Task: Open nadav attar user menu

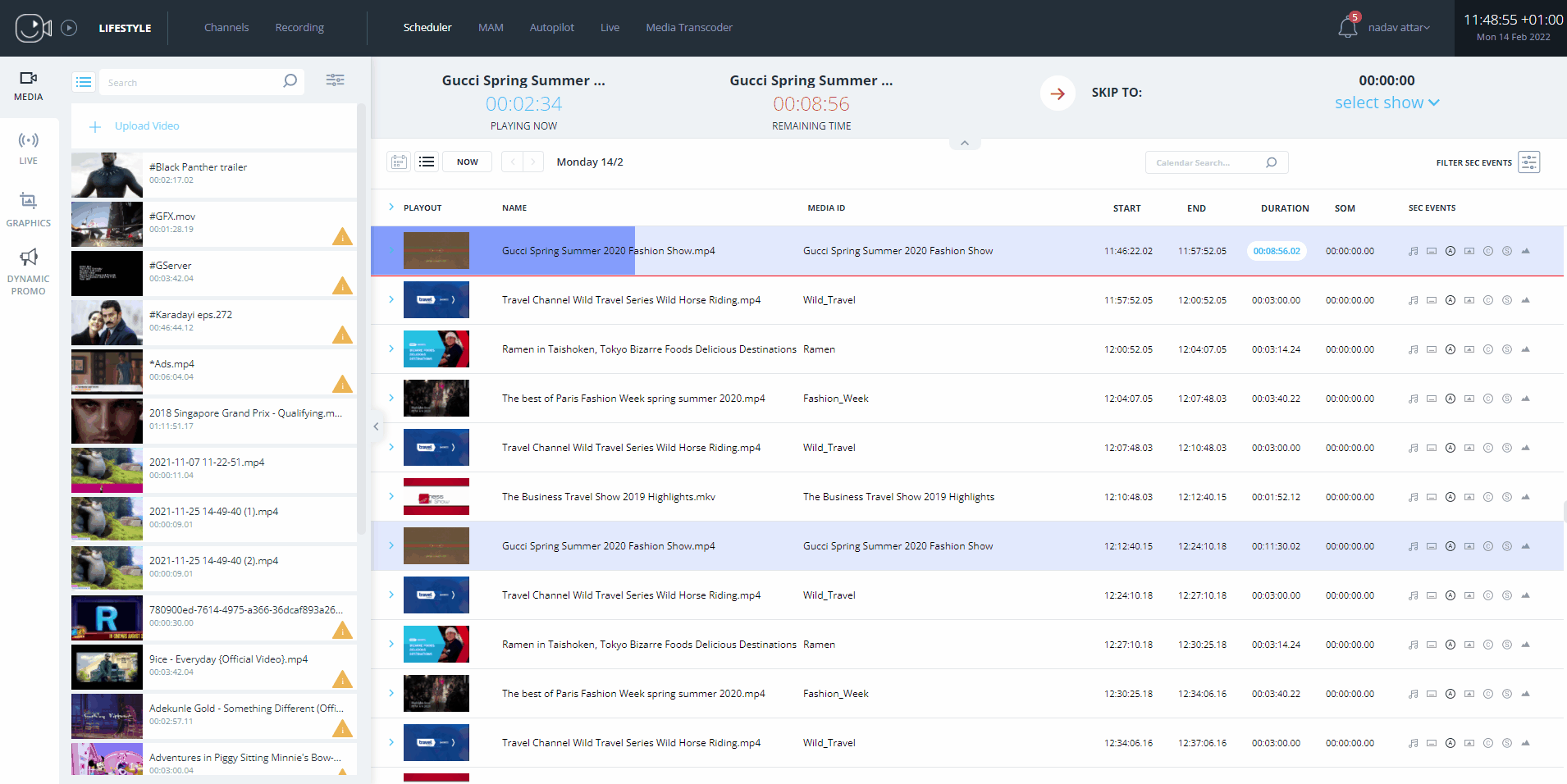Action: pyautogui.click(x=1398, y=28)
